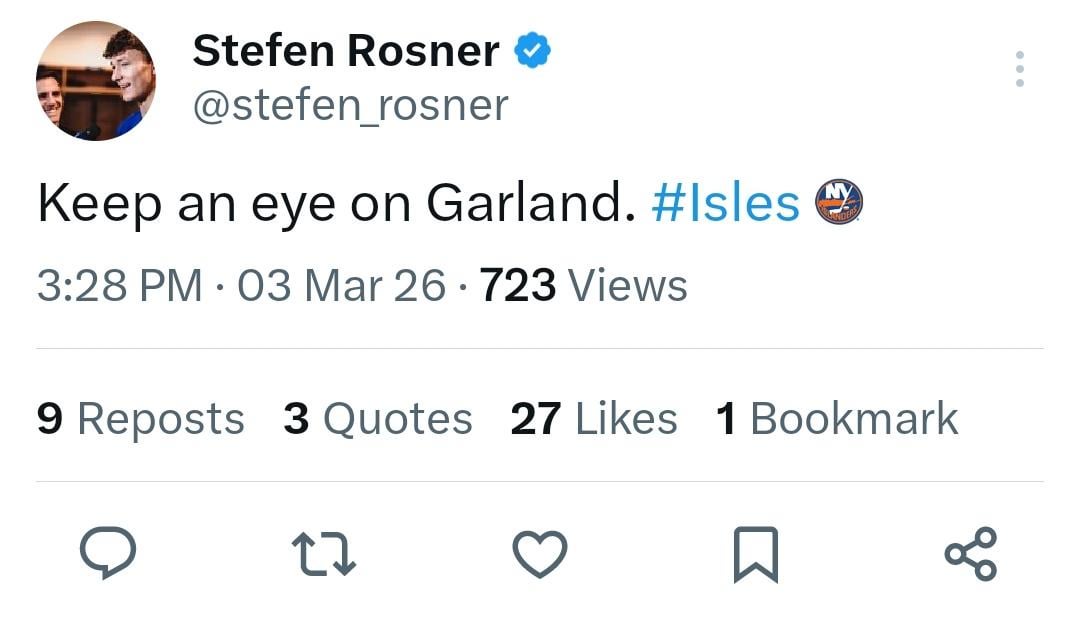Image resolution: width=1080 pixels, height=620 pixels.
Task: Click the Islanders logo emoji icon
Action: pos(839,202)
